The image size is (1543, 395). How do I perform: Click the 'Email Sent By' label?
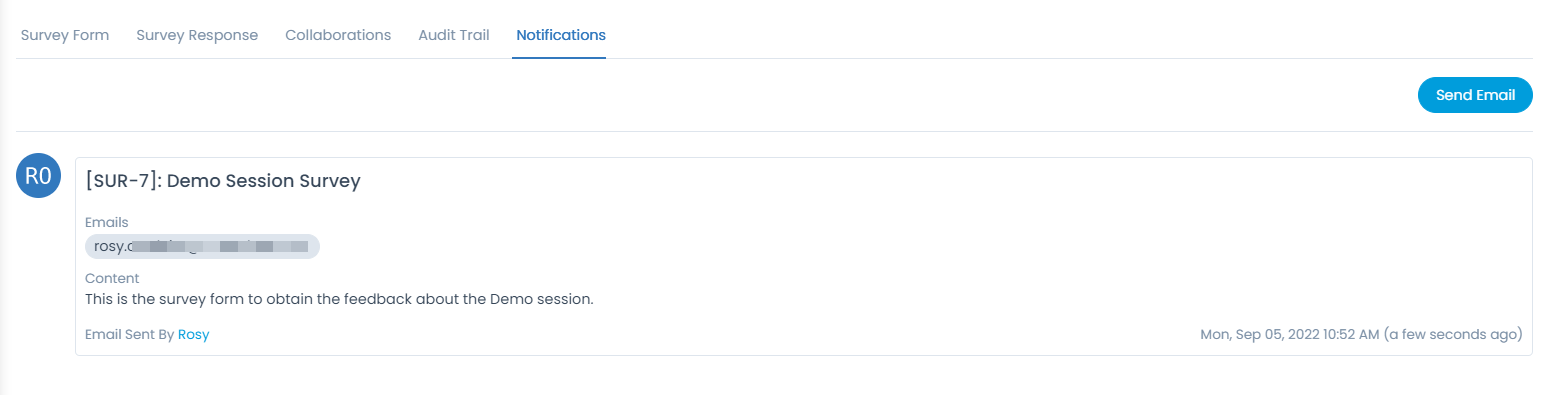(x=129, y=335)
